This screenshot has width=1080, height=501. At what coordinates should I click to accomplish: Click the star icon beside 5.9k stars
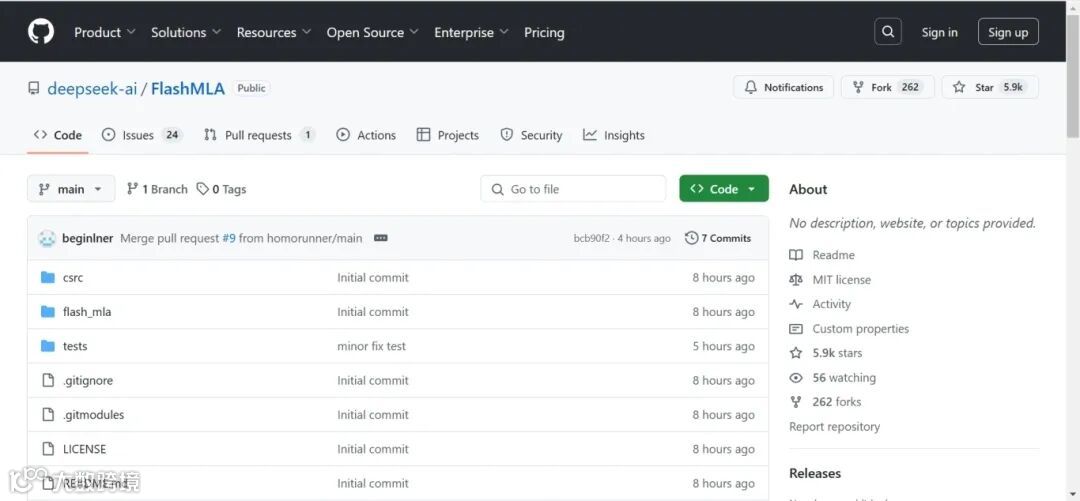pyautogui.click(x=796, y=353)
